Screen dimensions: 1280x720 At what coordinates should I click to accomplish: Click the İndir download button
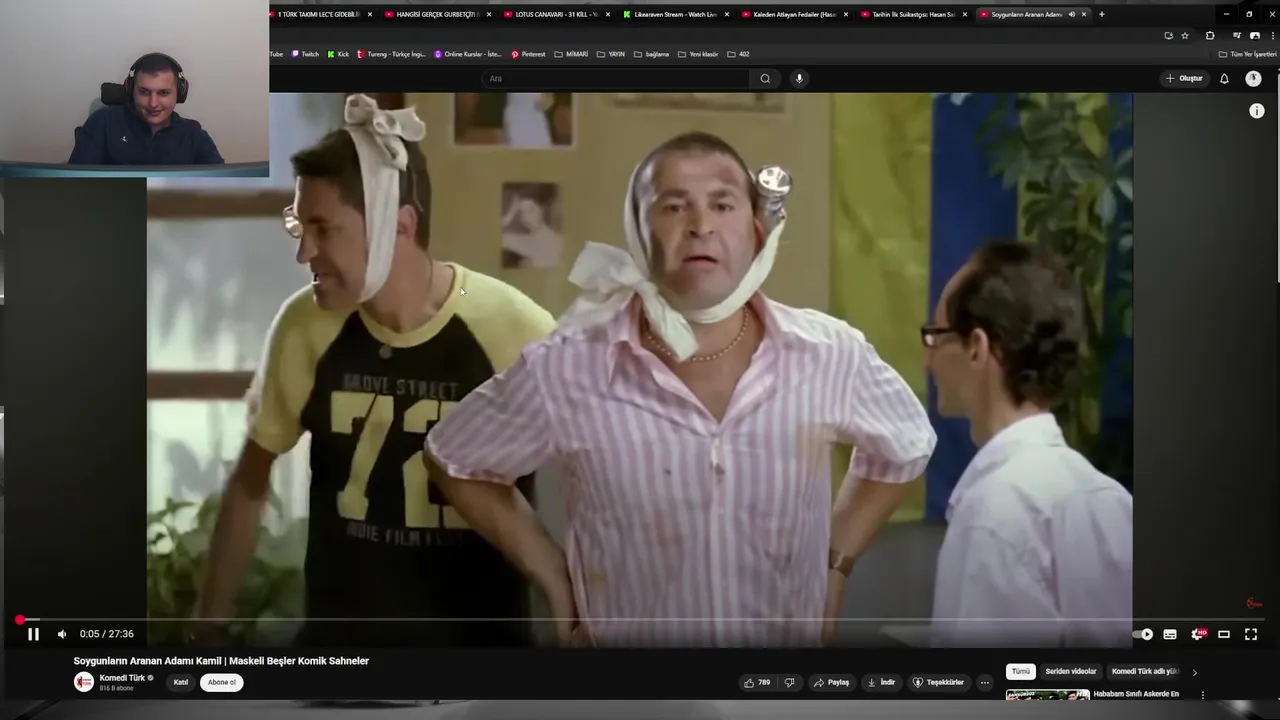point(881,682)
